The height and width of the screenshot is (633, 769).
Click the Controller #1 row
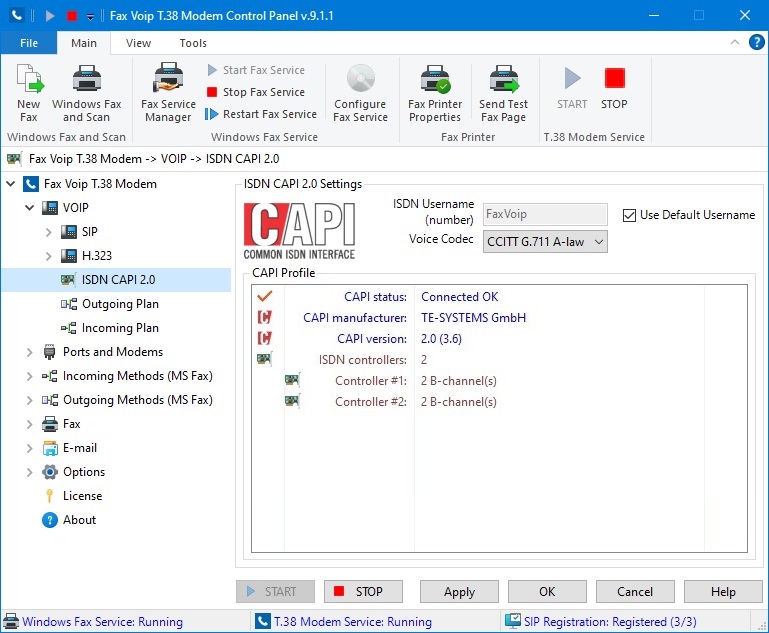pos(499,380)
